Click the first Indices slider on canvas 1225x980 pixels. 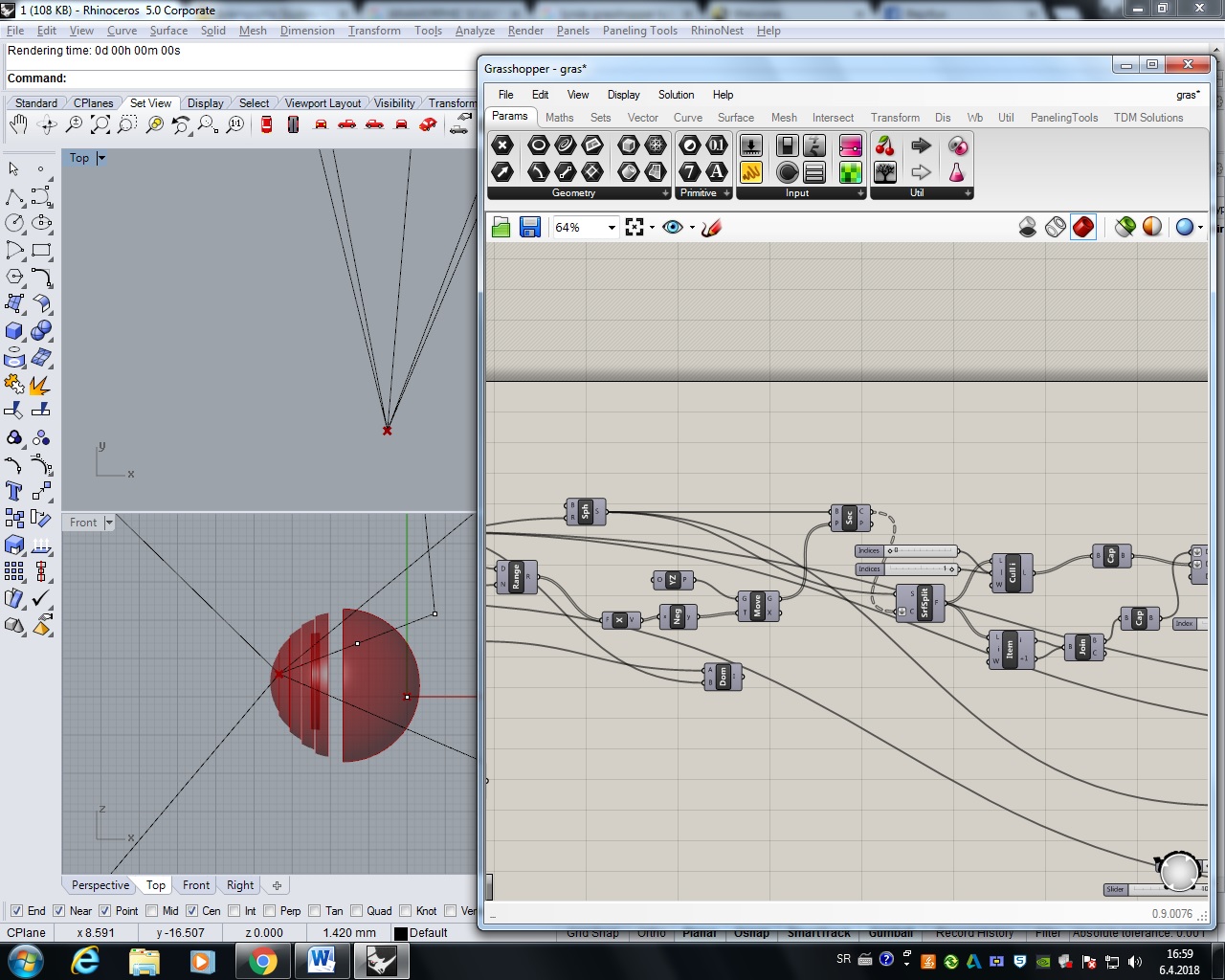(906, 550)
